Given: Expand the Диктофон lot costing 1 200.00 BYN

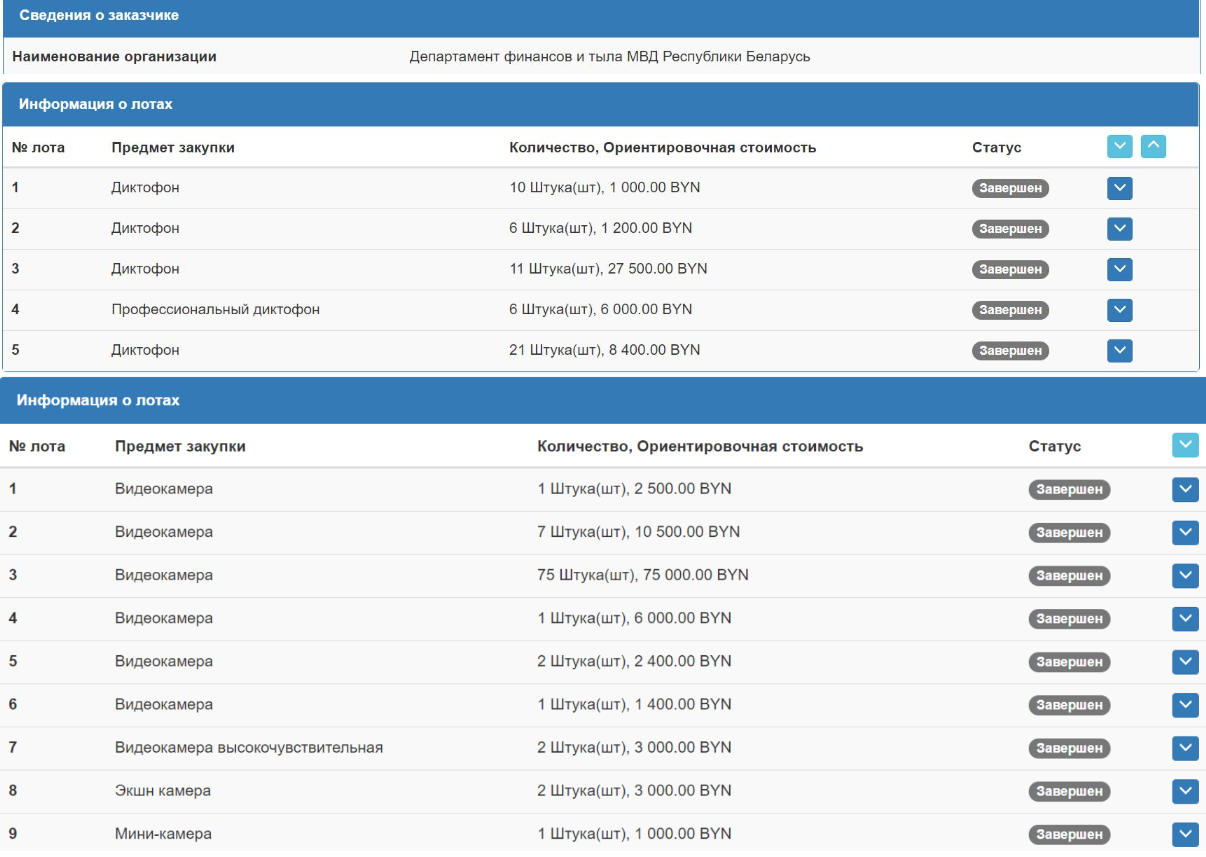Looking at the screenshot, I should 1119,229.
